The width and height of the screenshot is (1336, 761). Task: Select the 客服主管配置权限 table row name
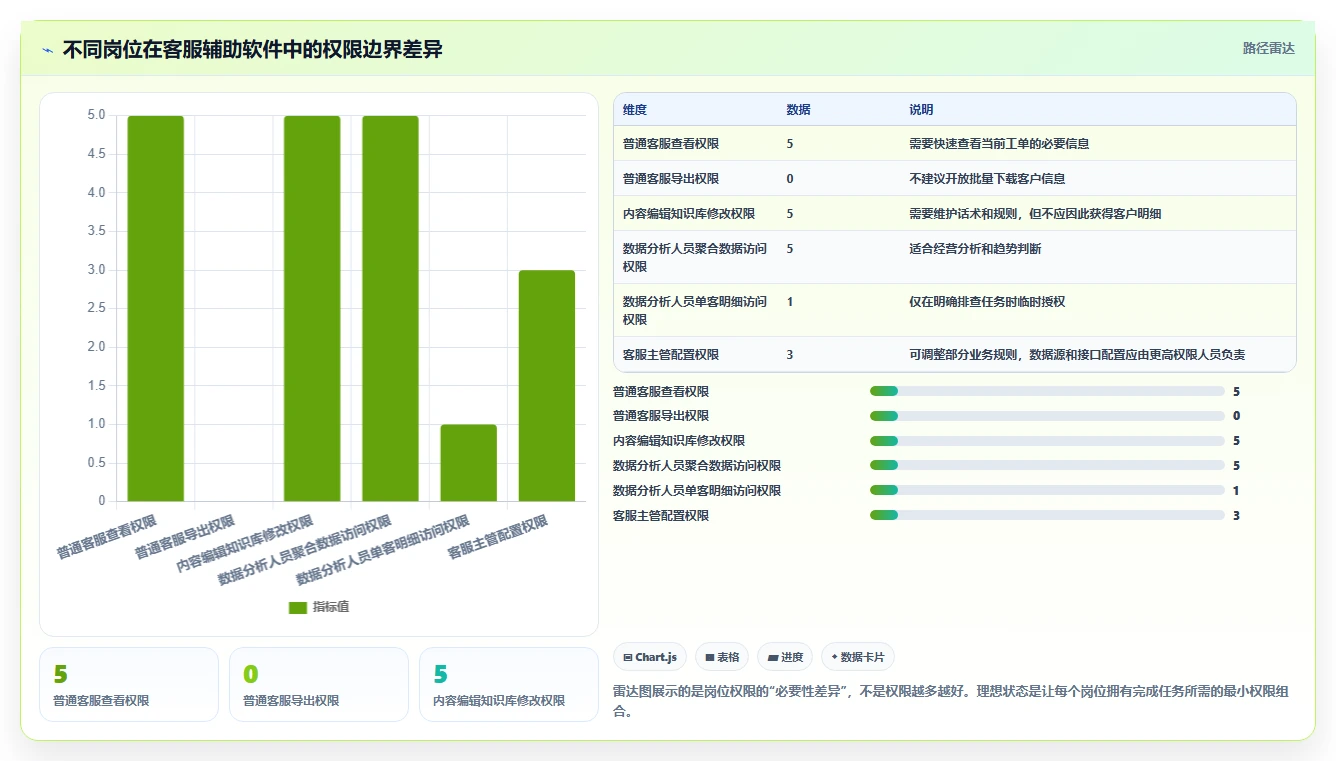click(x=671, y=355)
